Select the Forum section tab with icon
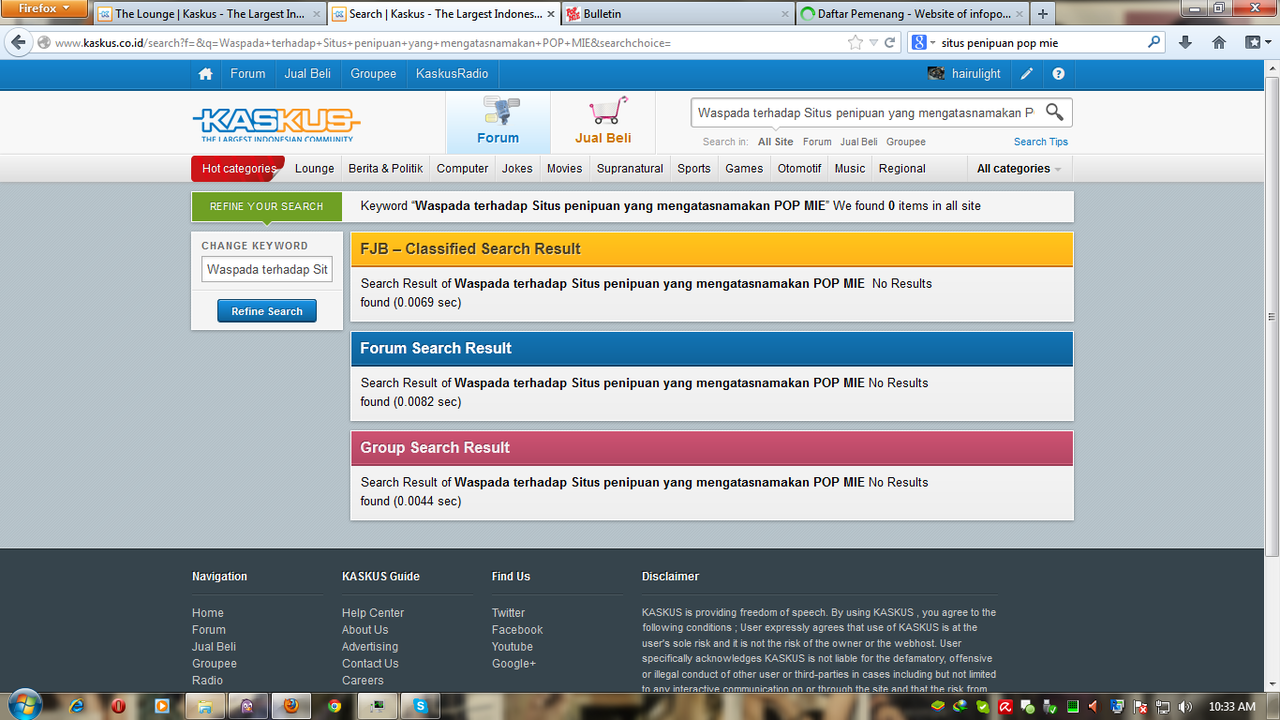The width and height of the screenshot is (1280, 720). tap(498, 122)
